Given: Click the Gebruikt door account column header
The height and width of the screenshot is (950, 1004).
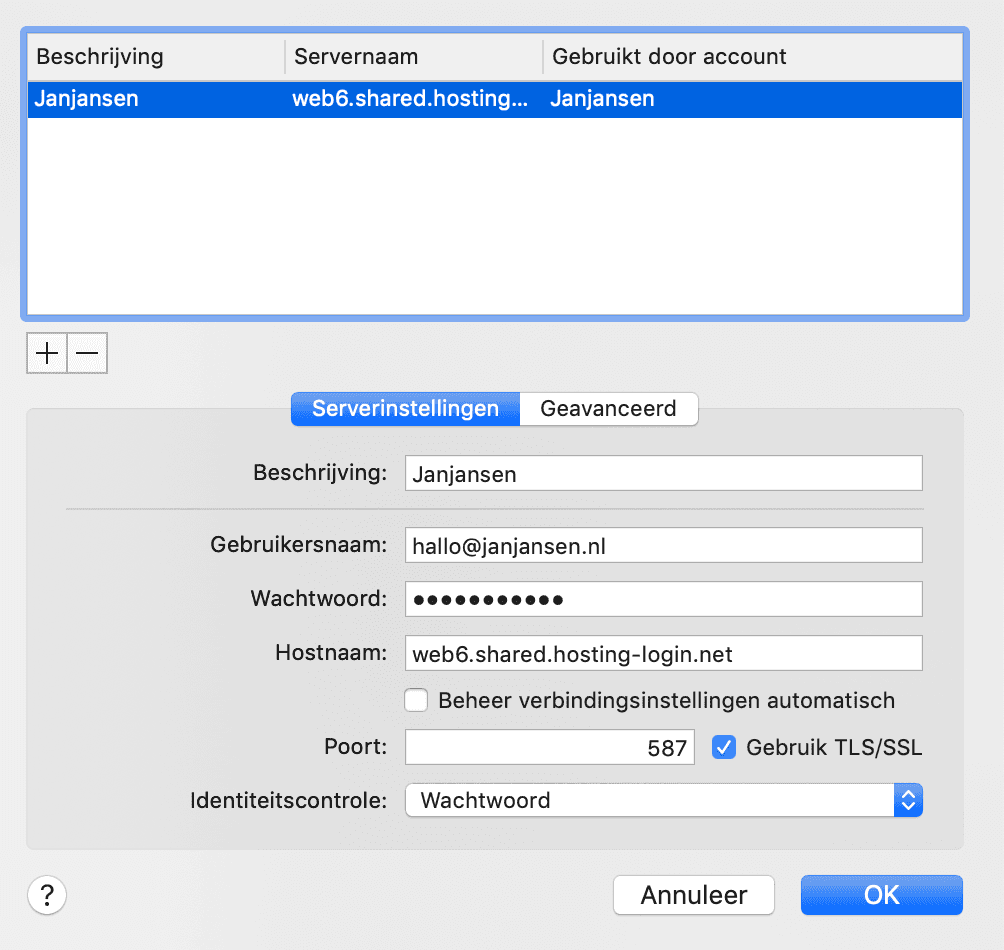Looking at the screenshot, I should click(752, 56).
